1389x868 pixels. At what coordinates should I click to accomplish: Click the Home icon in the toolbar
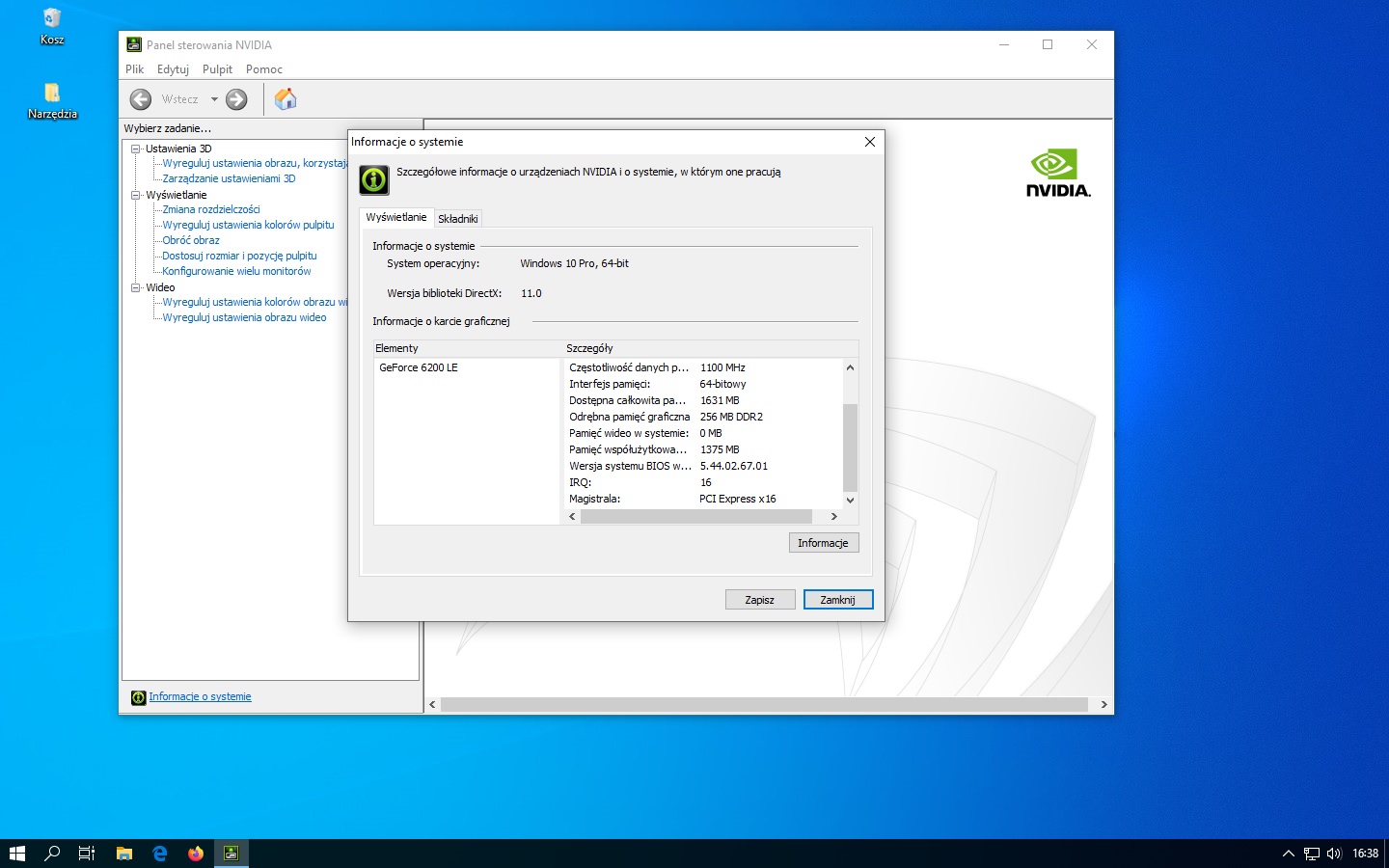click(x=285, y=99)
